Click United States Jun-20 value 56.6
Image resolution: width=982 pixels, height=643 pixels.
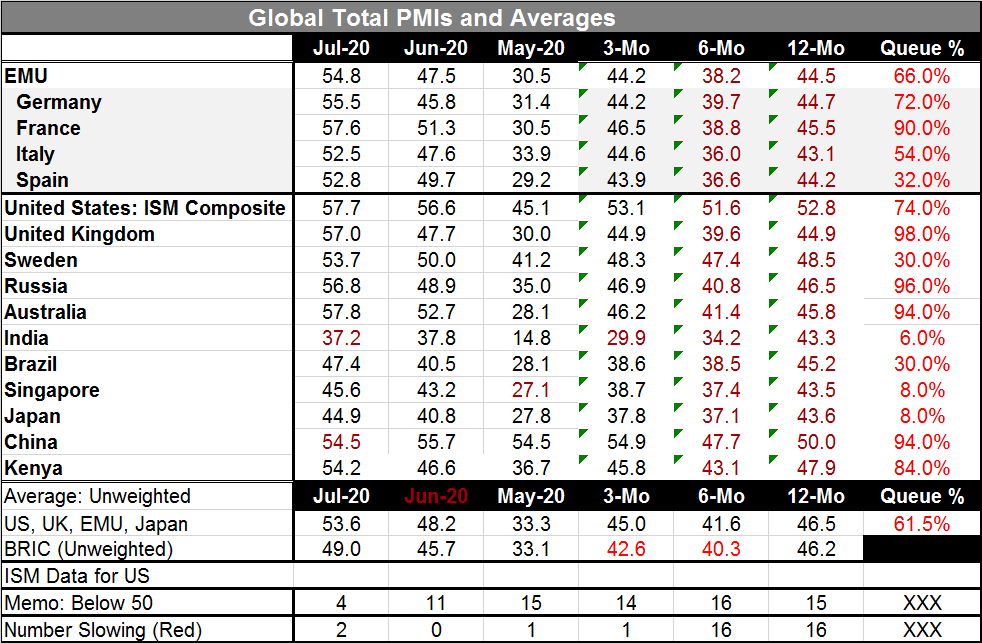(436, 208)
